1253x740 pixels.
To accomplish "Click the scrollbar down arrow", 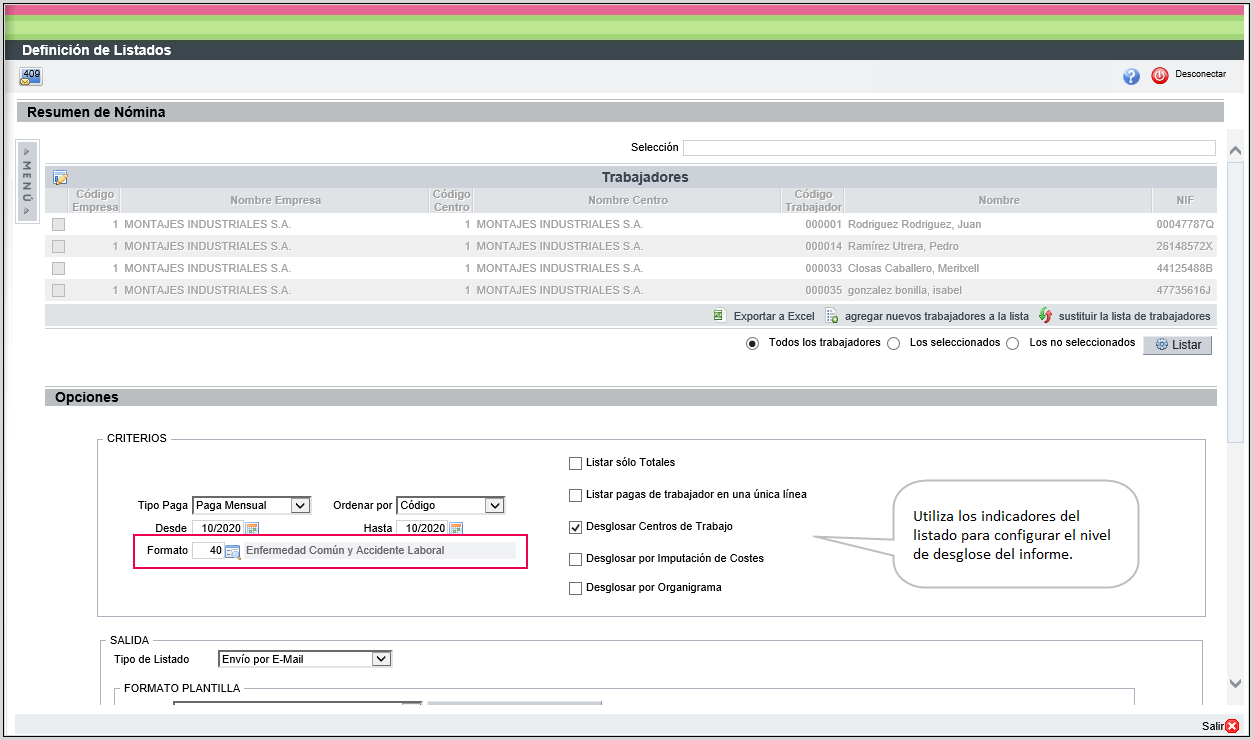I will click(x=1235, y=683).
